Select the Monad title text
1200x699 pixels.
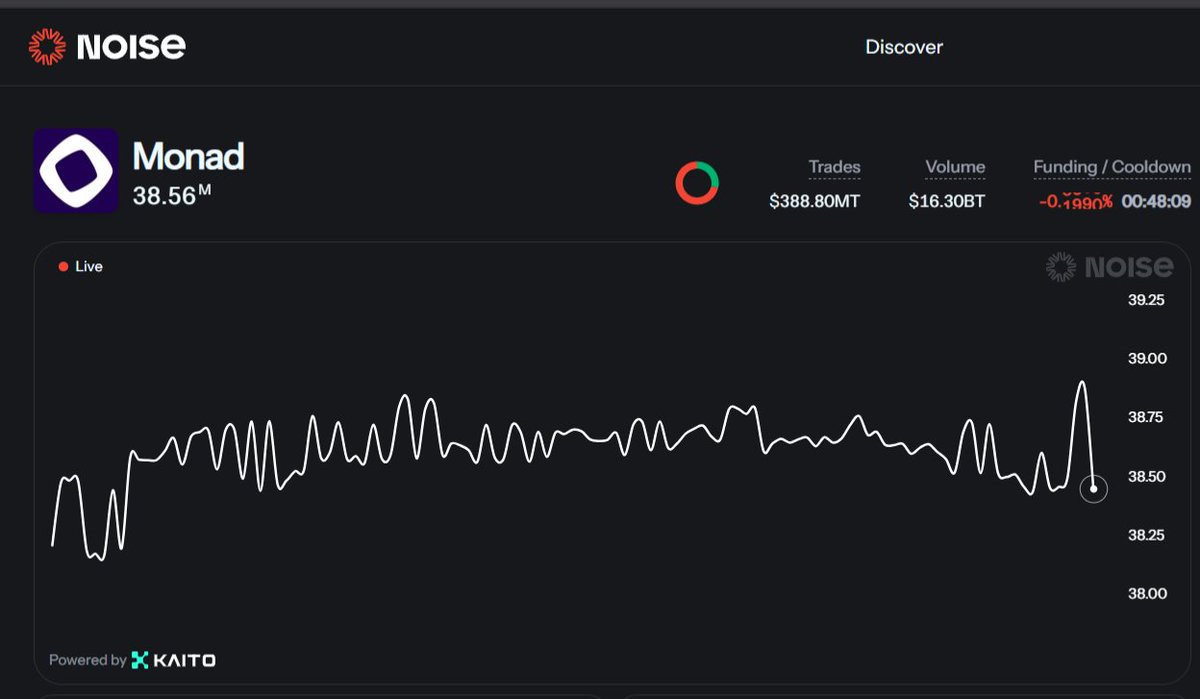coord(189,157)
